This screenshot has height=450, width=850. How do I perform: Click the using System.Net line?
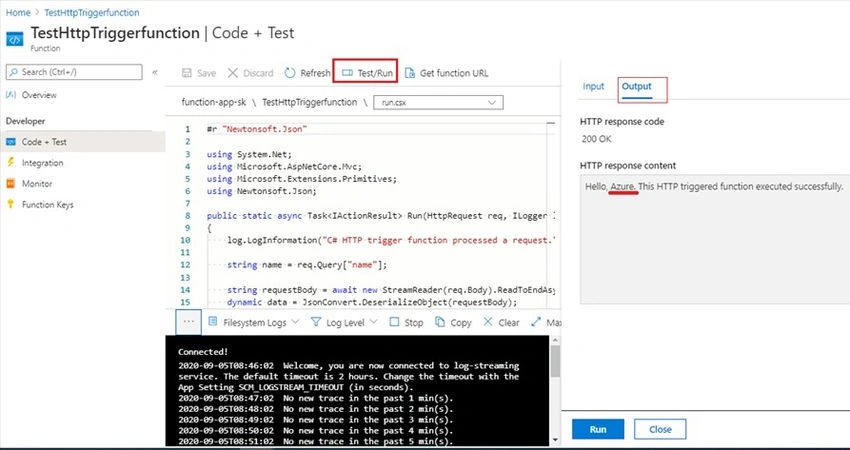pyautogui.click(x=249, y=154)
